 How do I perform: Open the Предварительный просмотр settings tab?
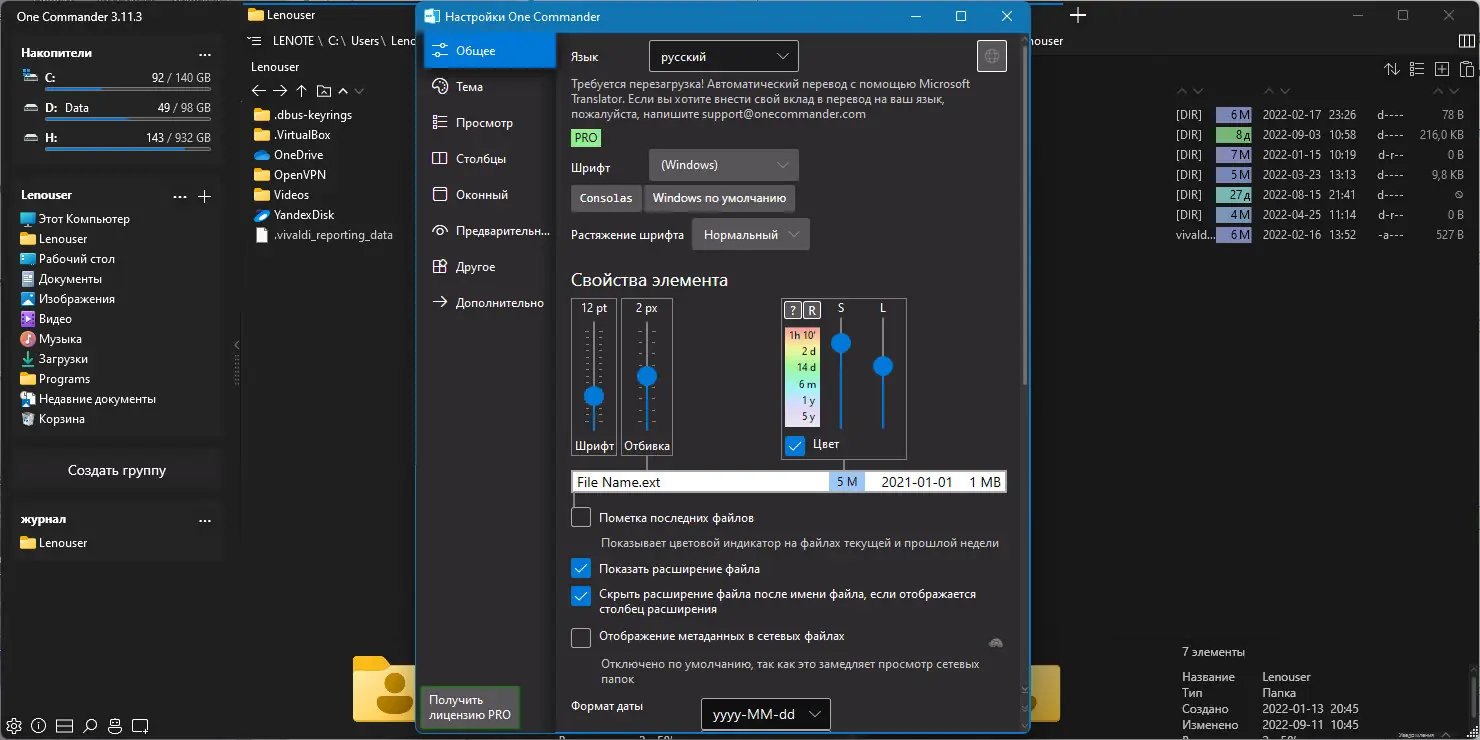[x=490, y=230]
